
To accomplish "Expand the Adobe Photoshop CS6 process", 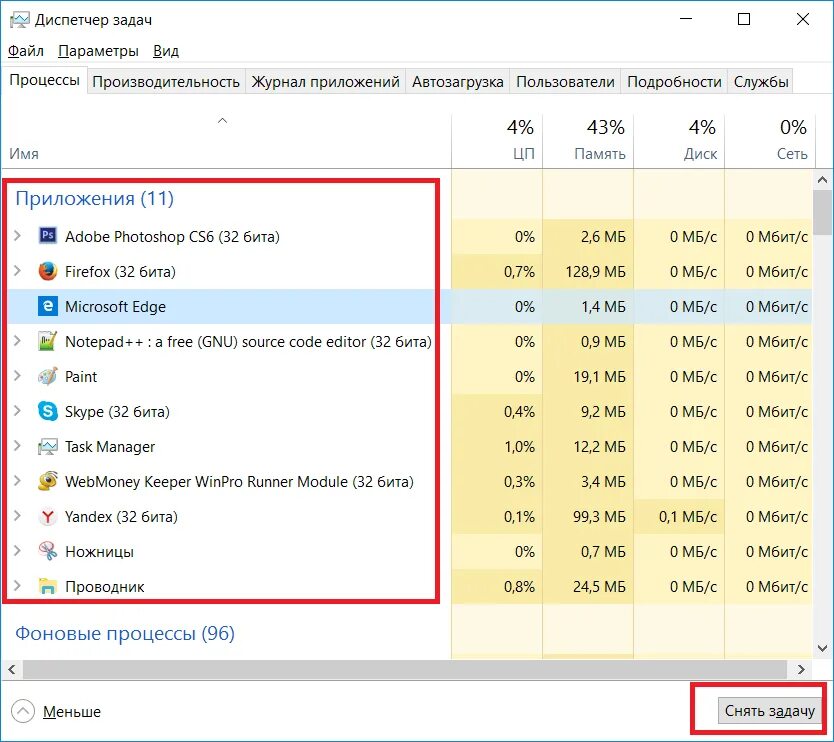I will click(18, 236).
